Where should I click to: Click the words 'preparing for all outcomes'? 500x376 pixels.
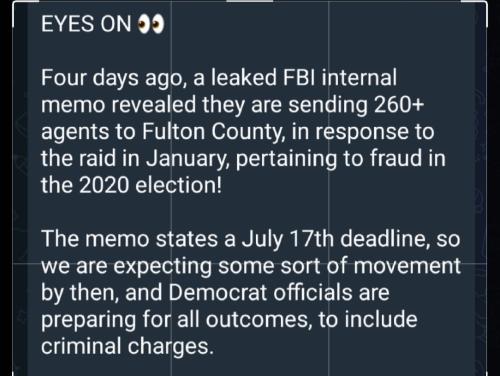point(177,320)
